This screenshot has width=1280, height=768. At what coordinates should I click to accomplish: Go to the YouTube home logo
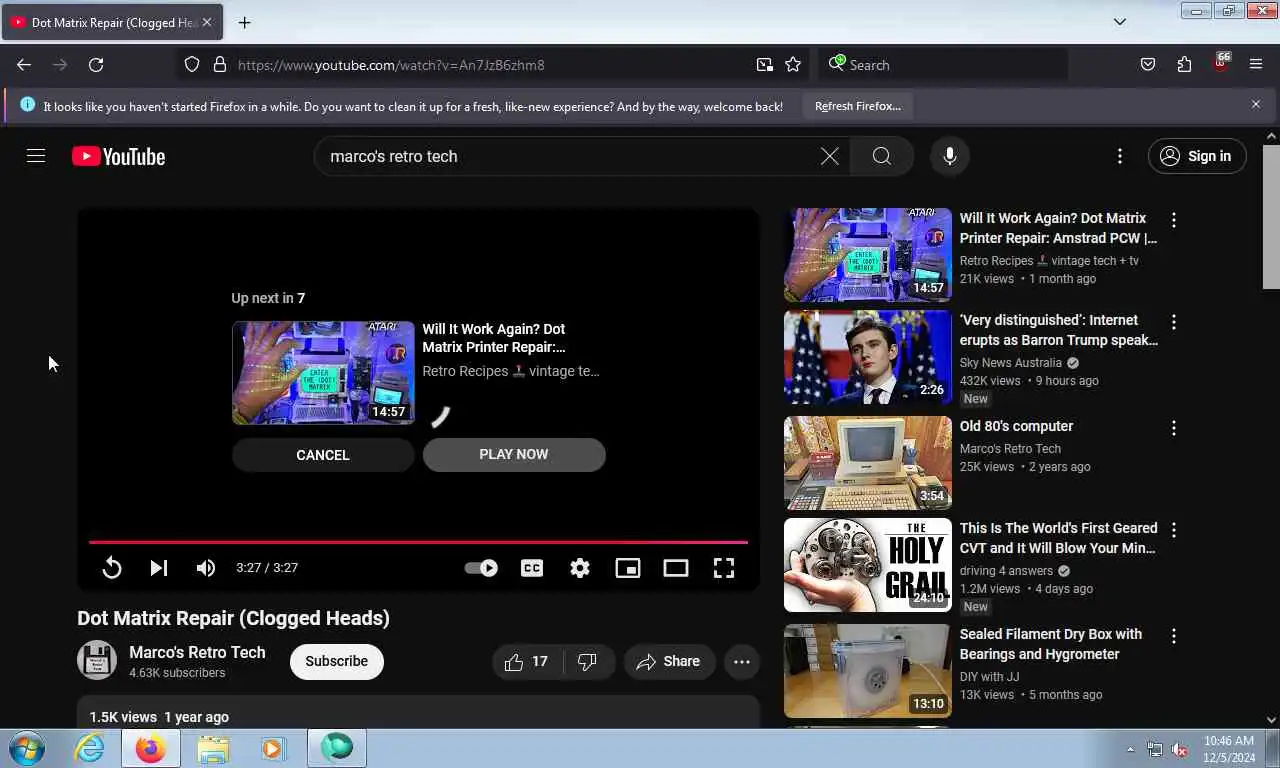[x=118, y=156]
